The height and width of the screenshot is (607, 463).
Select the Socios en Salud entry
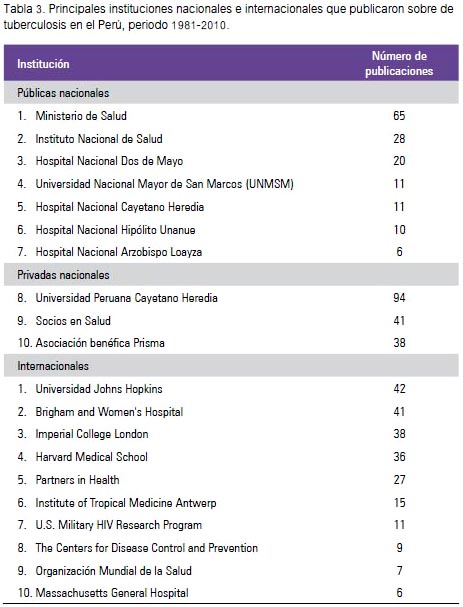pyautogui.click(x=73, y=321)
